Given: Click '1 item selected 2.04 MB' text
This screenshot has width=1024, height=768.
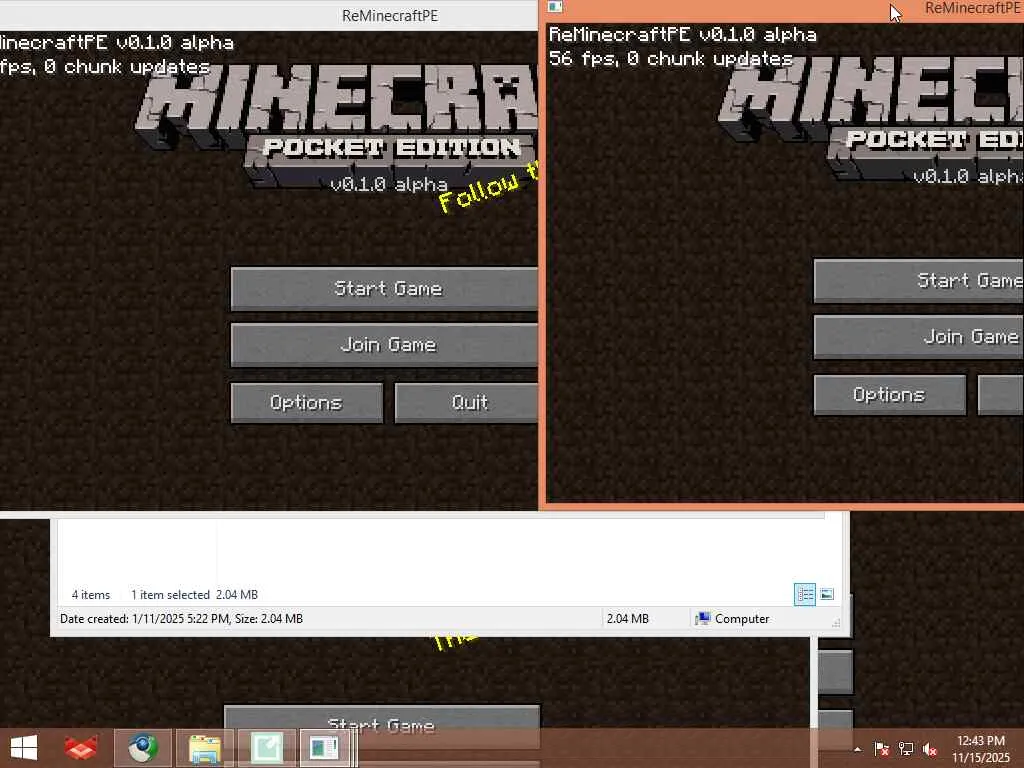Looking at the screenshot, I should tap(195, 595).
